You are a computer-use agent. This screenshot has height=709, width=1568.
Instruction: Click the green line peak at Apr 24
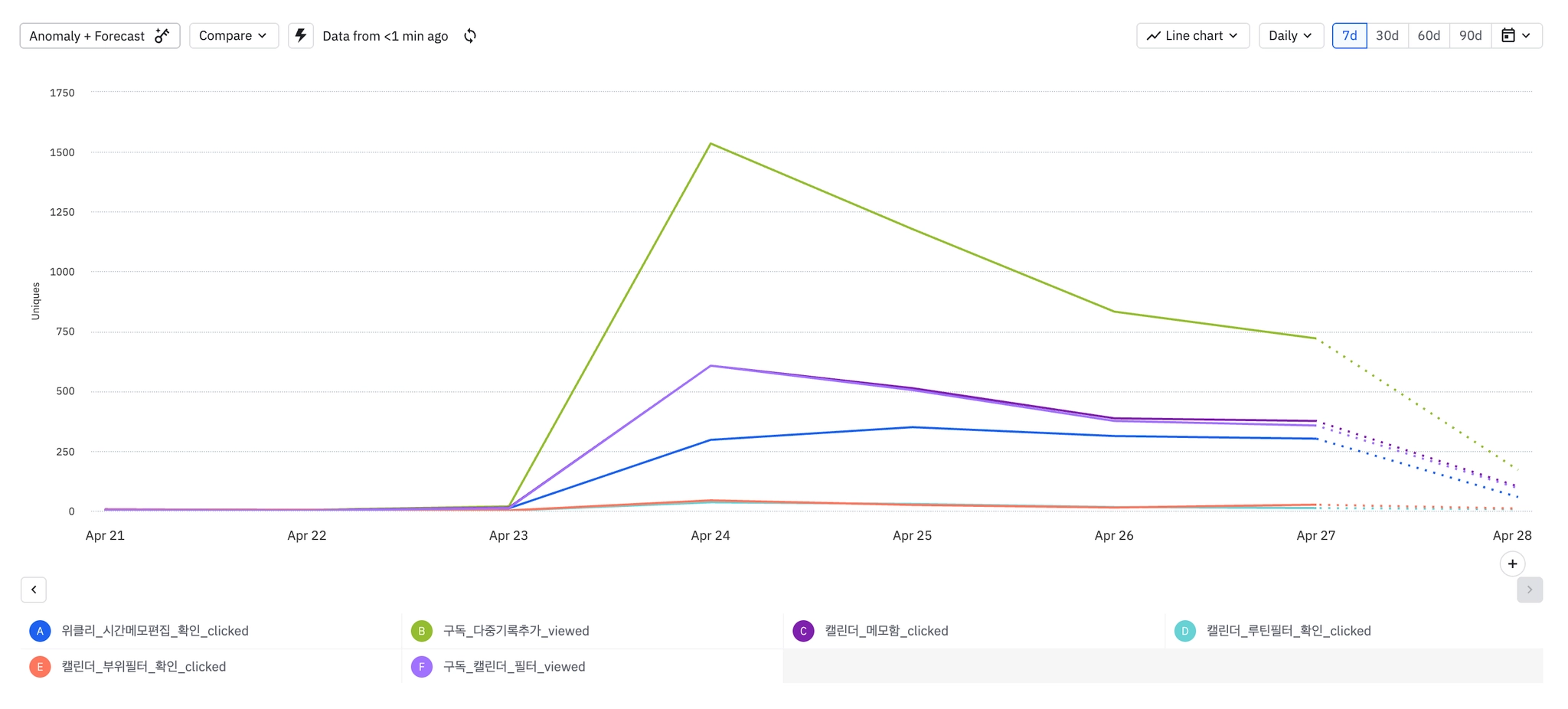(x=710, y=144)
